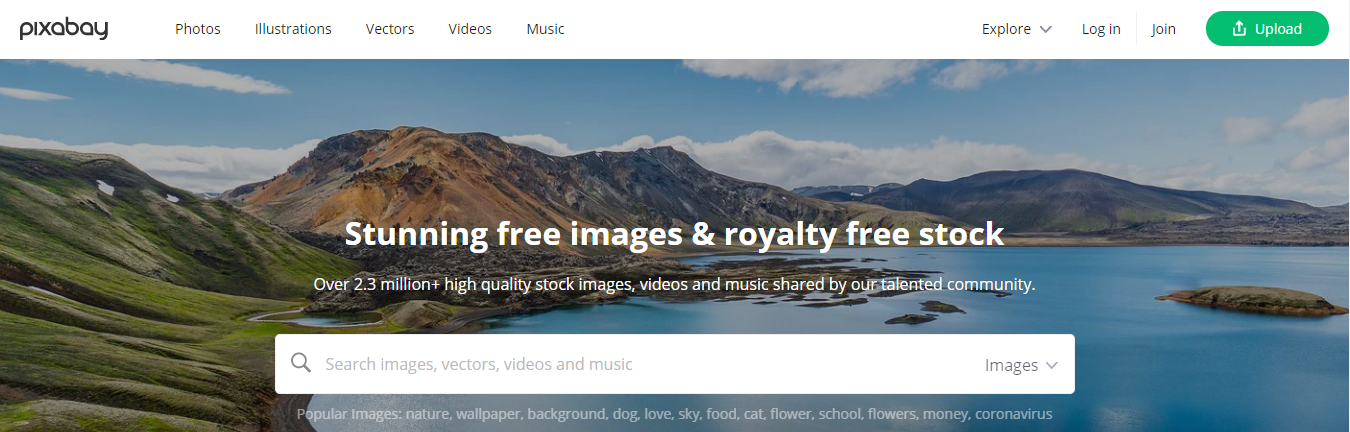Expand the Explore dropdown menu
1350x432 pixels.
click(x=1016, y=29)
